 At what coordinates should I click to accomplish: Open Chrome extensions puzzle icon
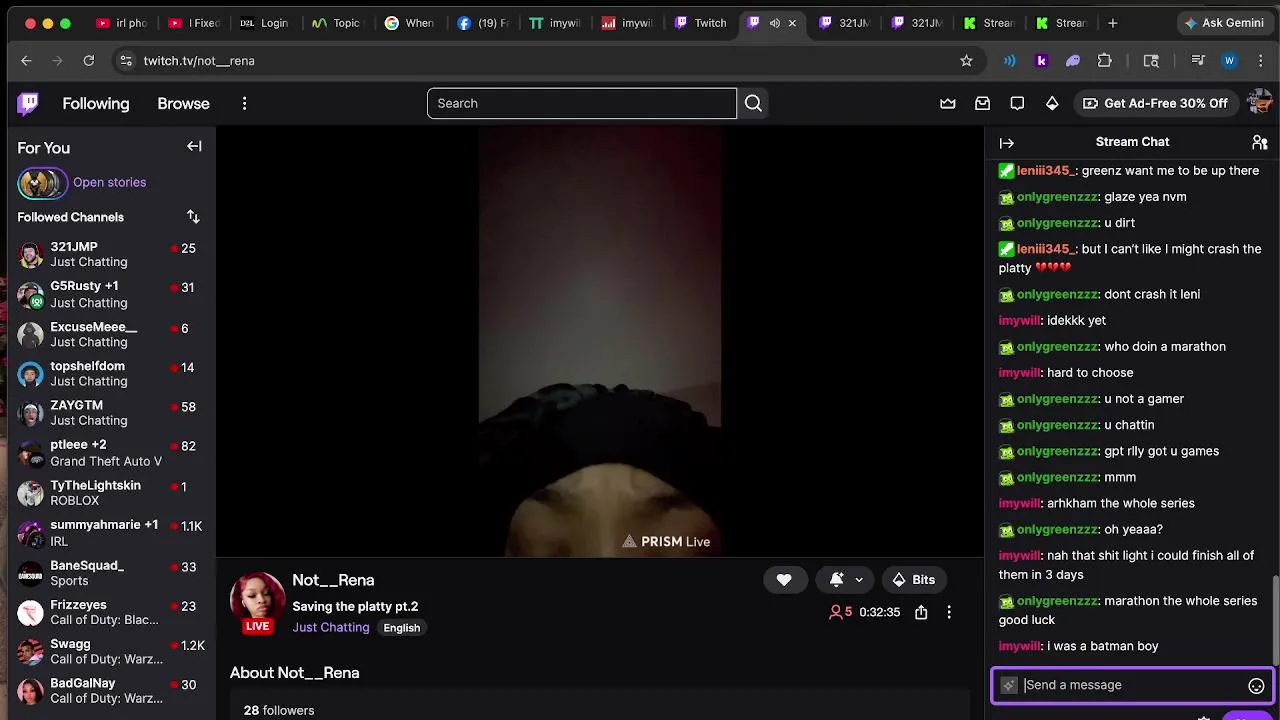pyautogui.click(x=1105, y=61)
